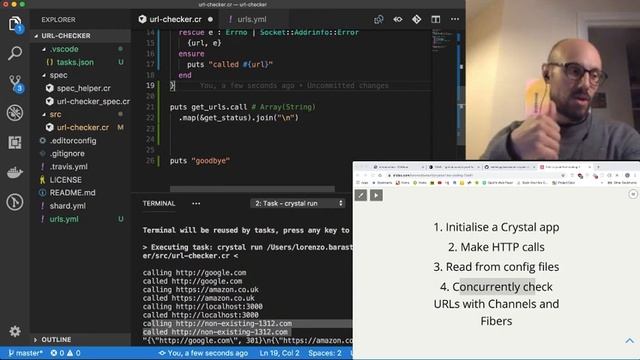Image resolution: width=640 pixels, height=360 pixels.
Task: Open the terminal task selector dropdown
Action: [x=298, y=203]
